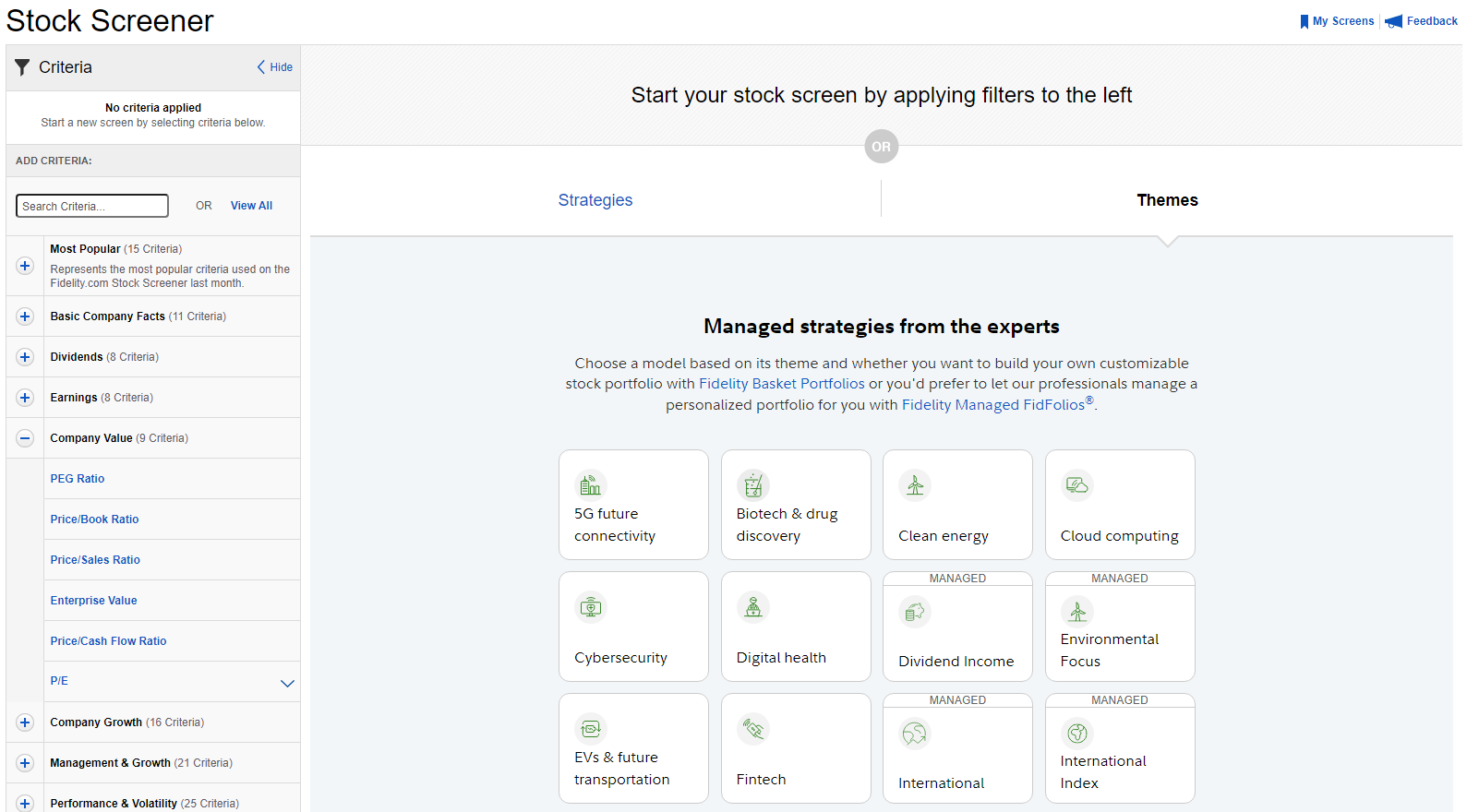Open the Clean energy wind turbine icon
Viewport: 1467px width, 812px height.
(915, 484)
